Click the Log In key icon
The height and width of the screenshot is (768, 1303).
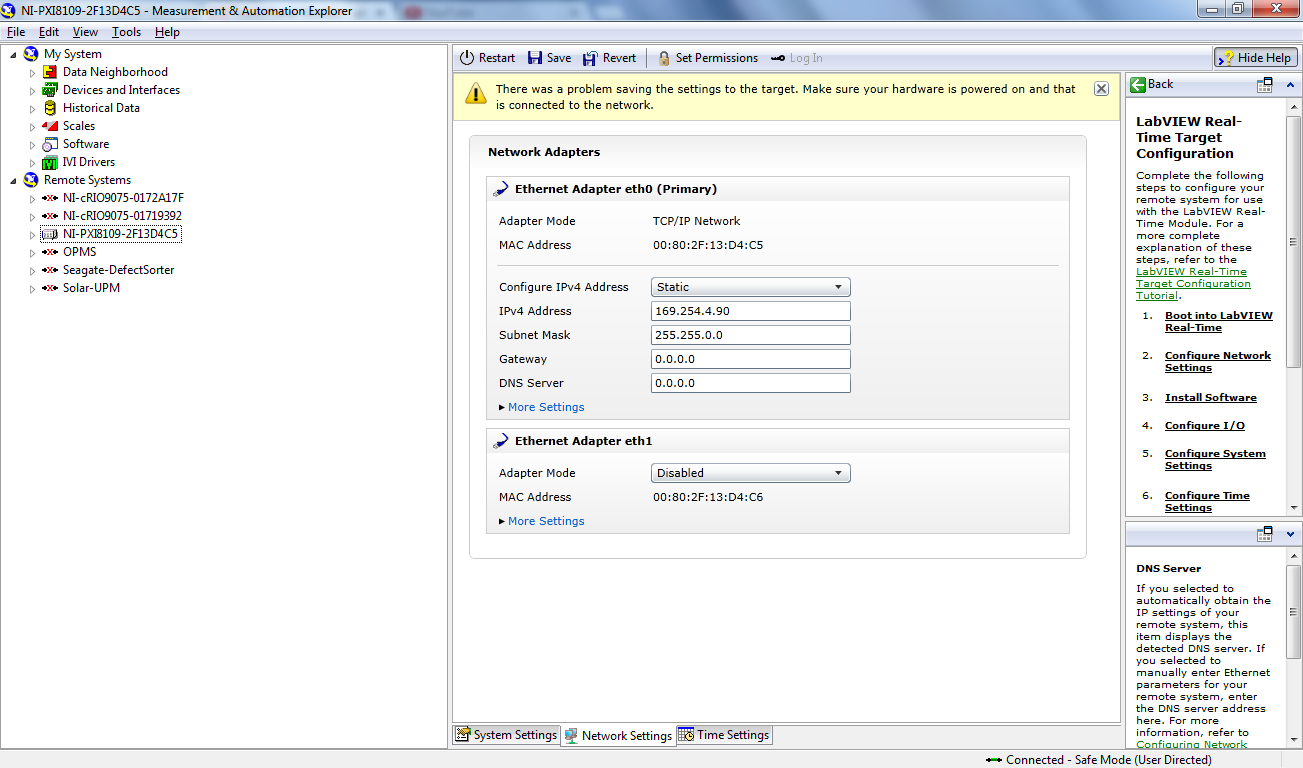pos(778,58)
